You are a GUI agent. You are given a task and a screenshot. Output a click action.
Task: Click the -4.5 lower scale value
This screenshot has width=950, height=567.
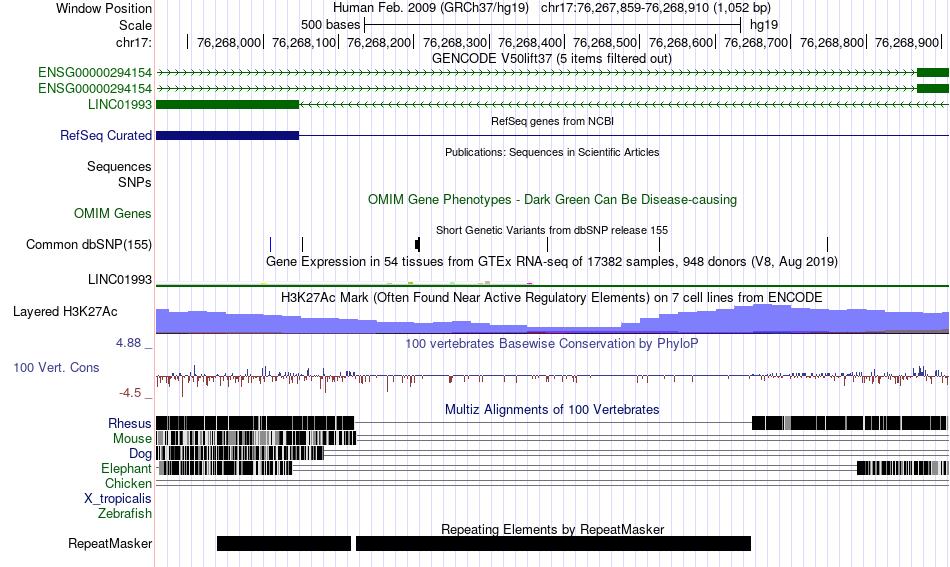[x=130, y=393]
